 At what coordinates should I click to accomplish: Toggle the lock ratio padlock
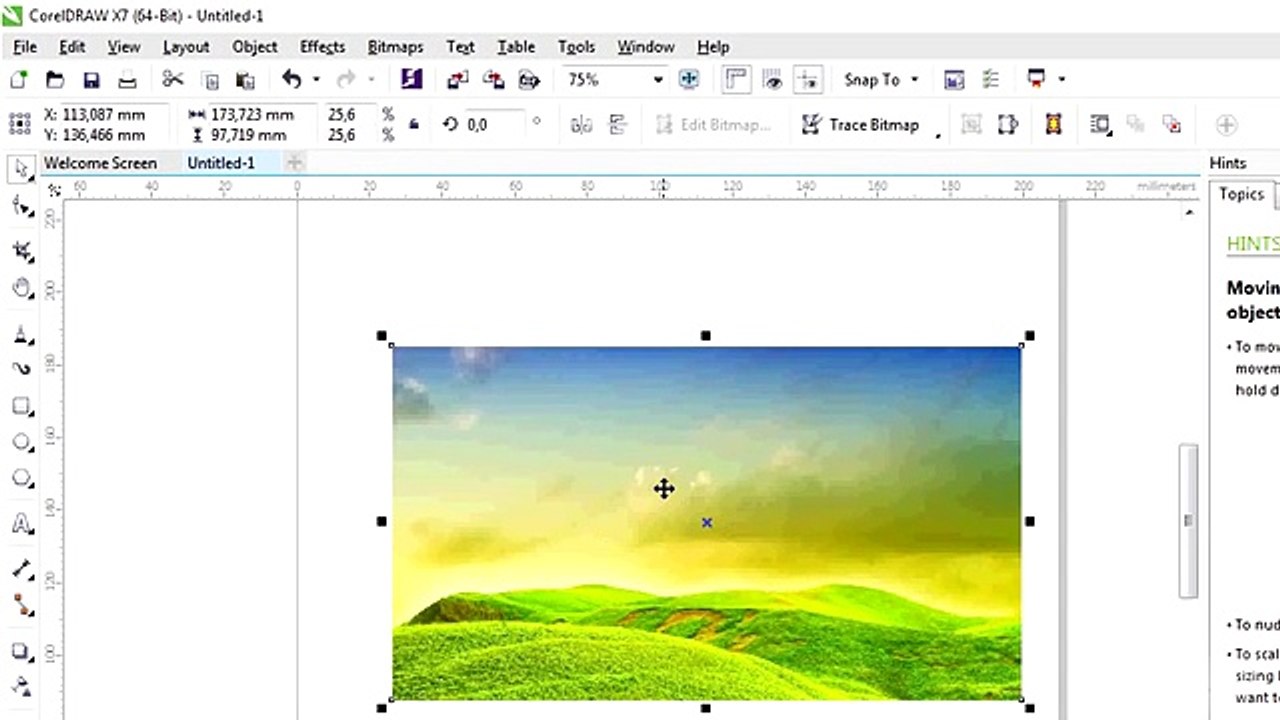[414, 124]
